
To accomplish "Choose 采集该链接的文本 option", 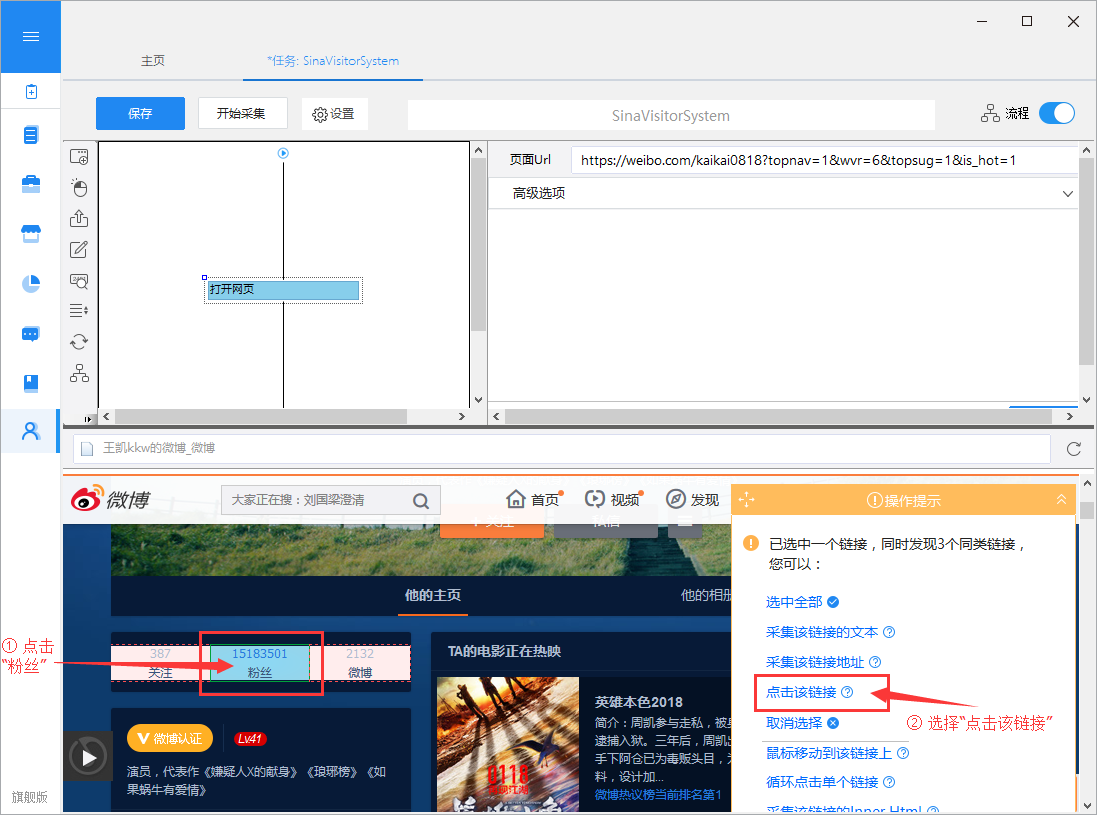I will (x=822, y=632).
